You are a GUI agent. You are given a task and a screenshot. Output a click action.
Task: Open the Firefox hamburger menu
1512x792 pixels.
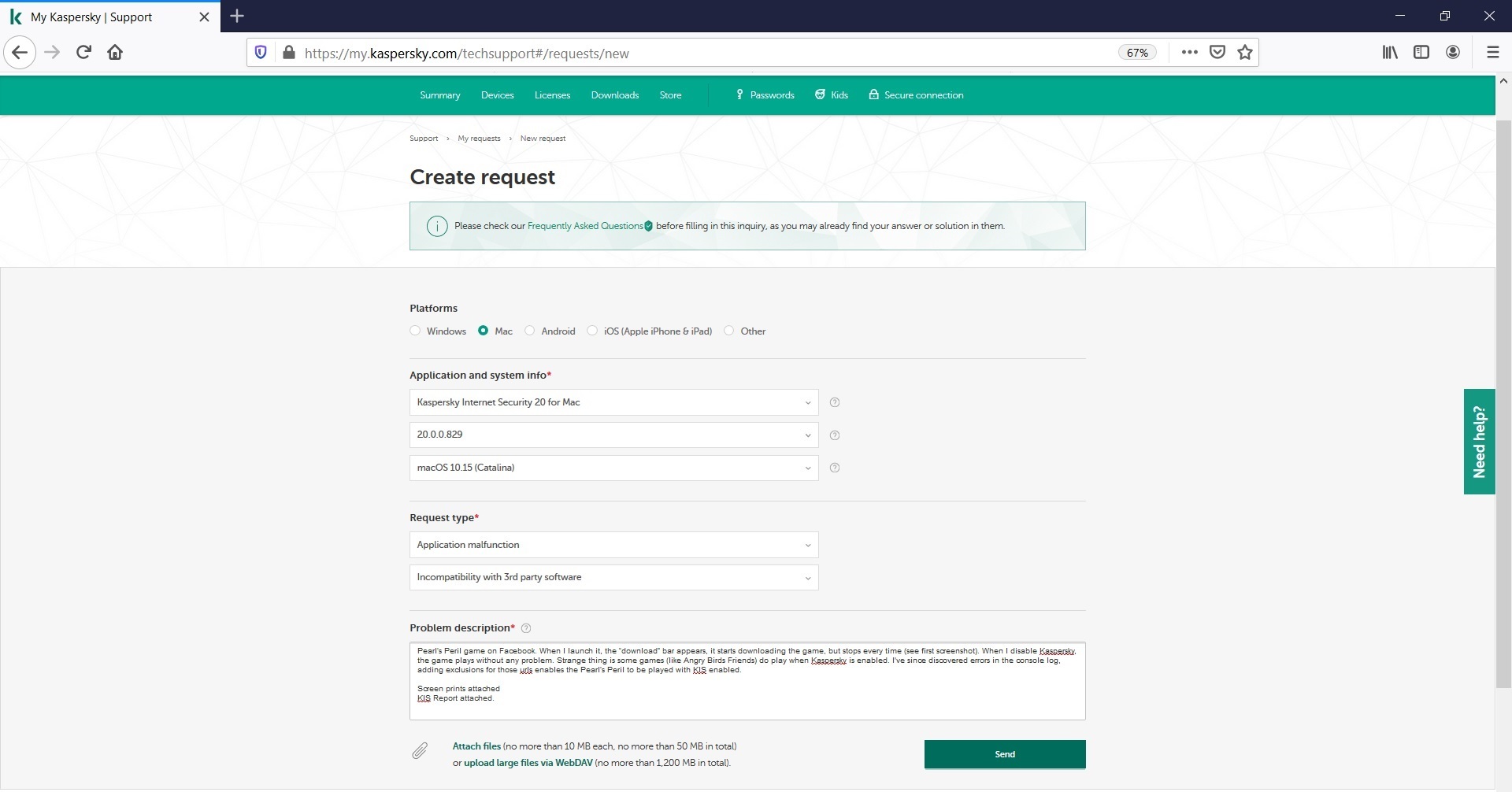(1492, 53)
